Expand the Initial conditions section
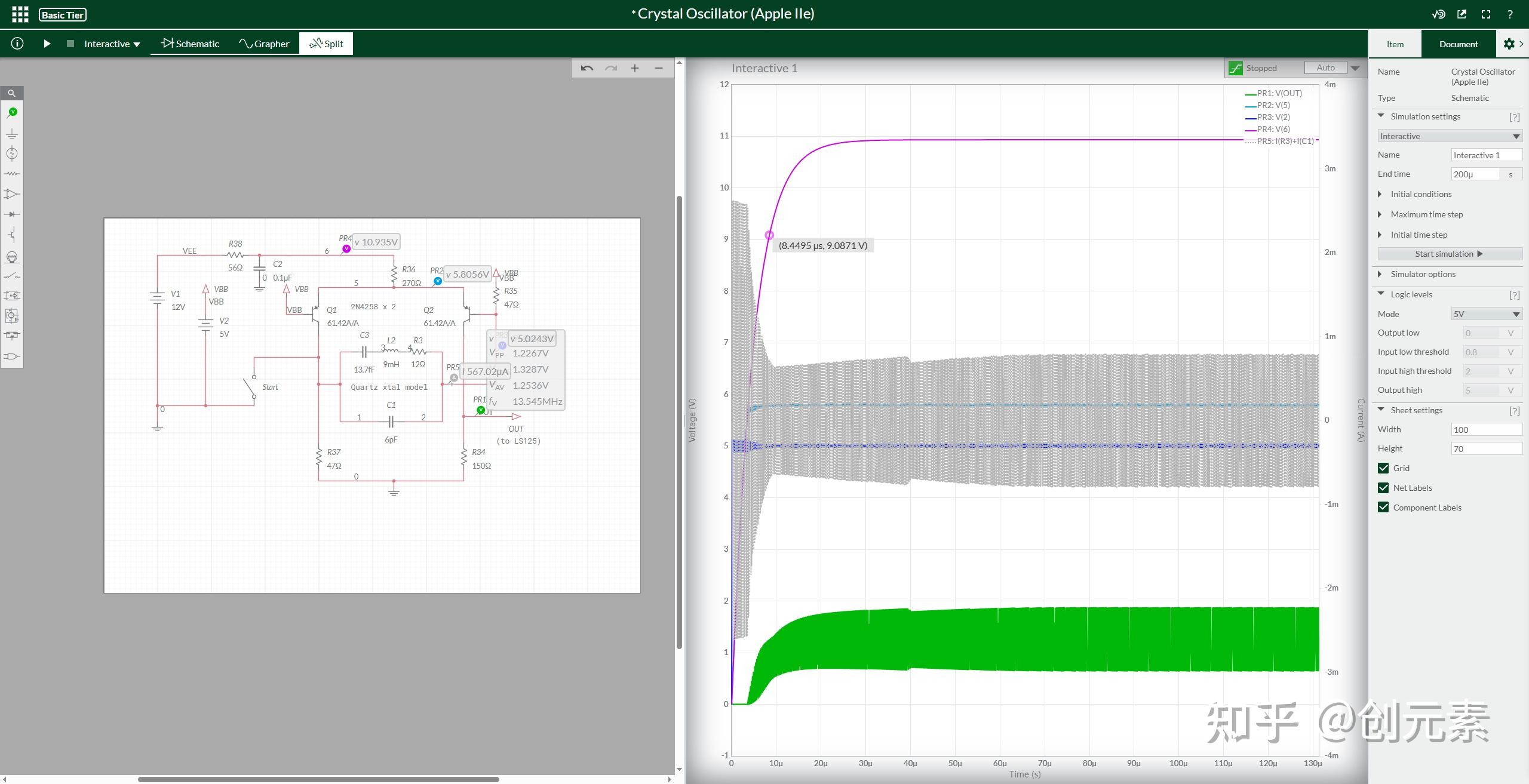The width and height of the screenshot is (1529, 784). (1420, 194)
